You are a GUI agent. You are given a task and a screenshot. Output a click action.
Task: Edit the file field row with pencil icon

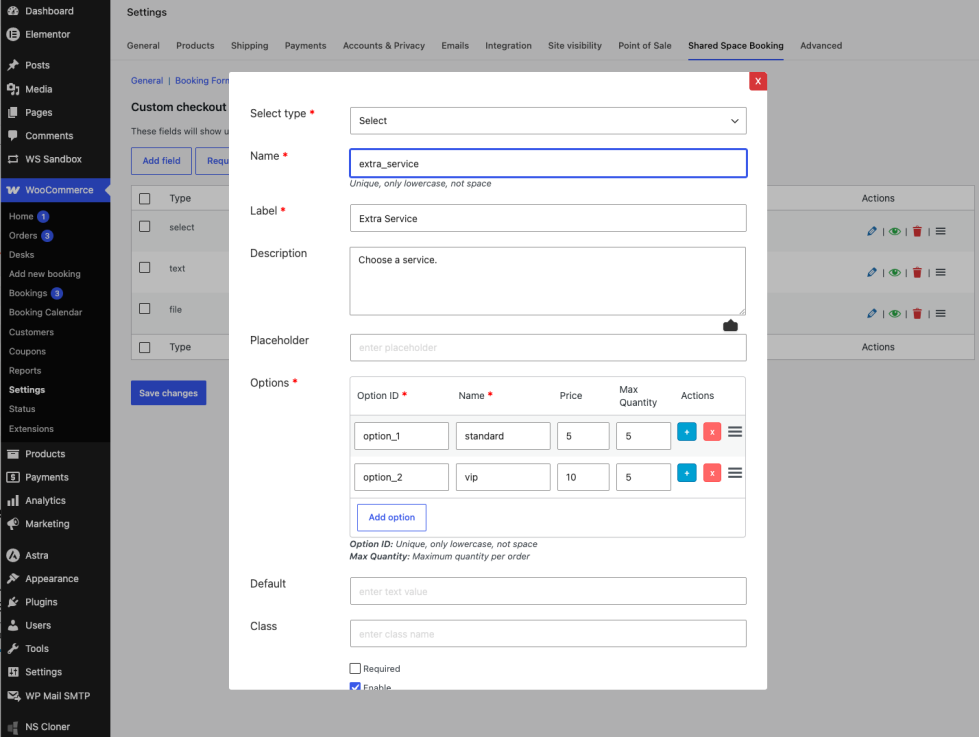[x=872, y=314]
